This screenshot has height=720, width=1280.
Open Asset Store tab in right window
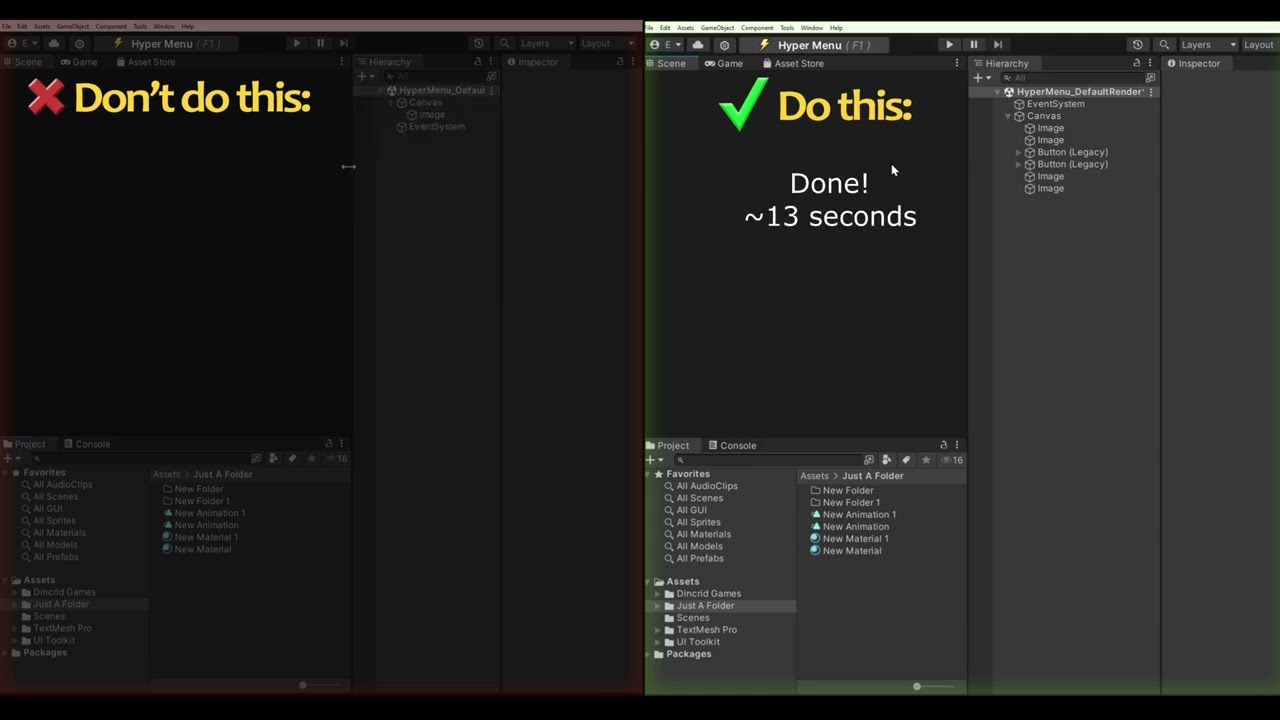(x=793, y=63)
